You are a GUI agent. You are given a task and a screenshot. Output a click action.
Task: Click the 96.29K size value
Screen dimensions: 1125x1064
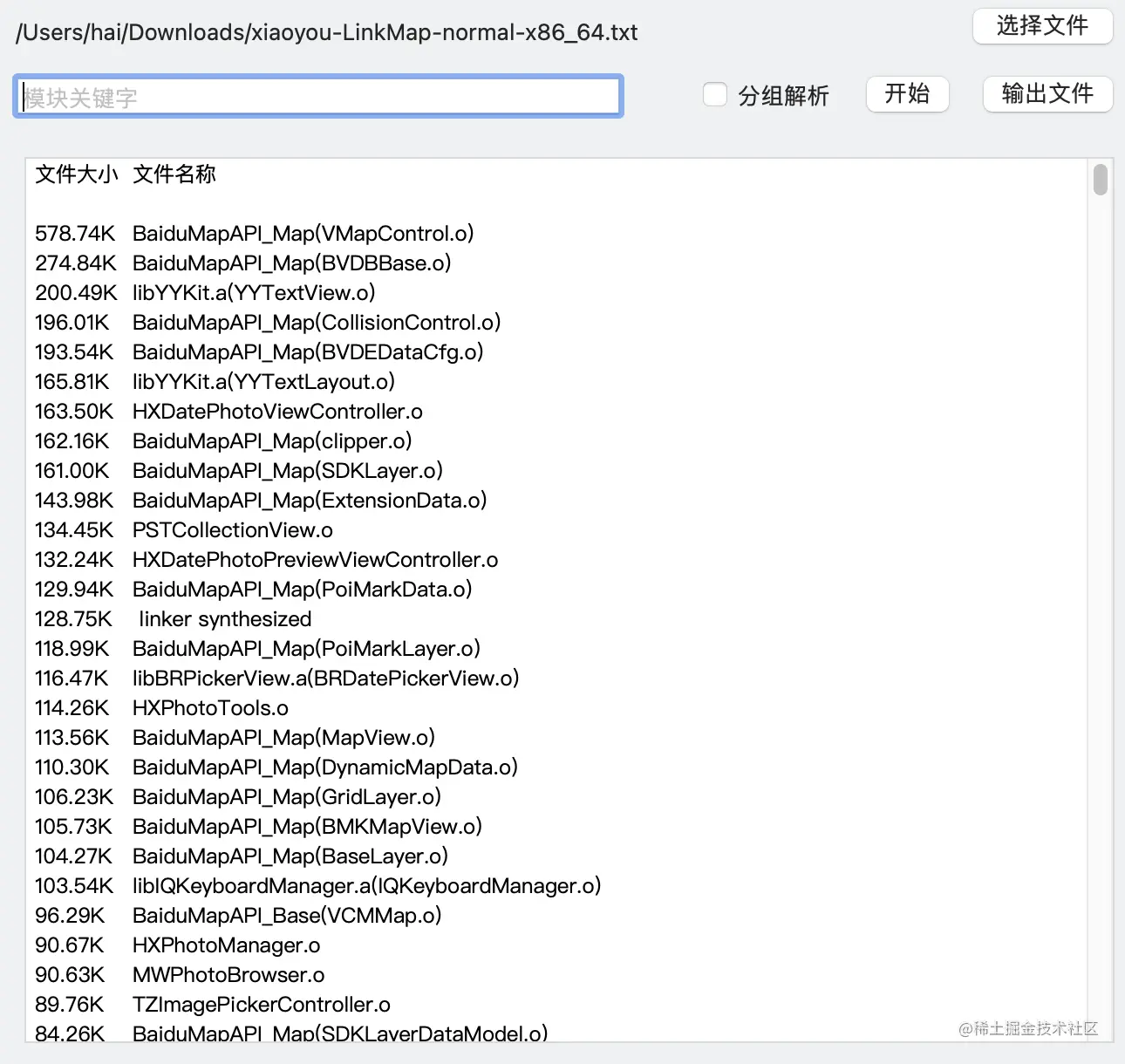70,916
